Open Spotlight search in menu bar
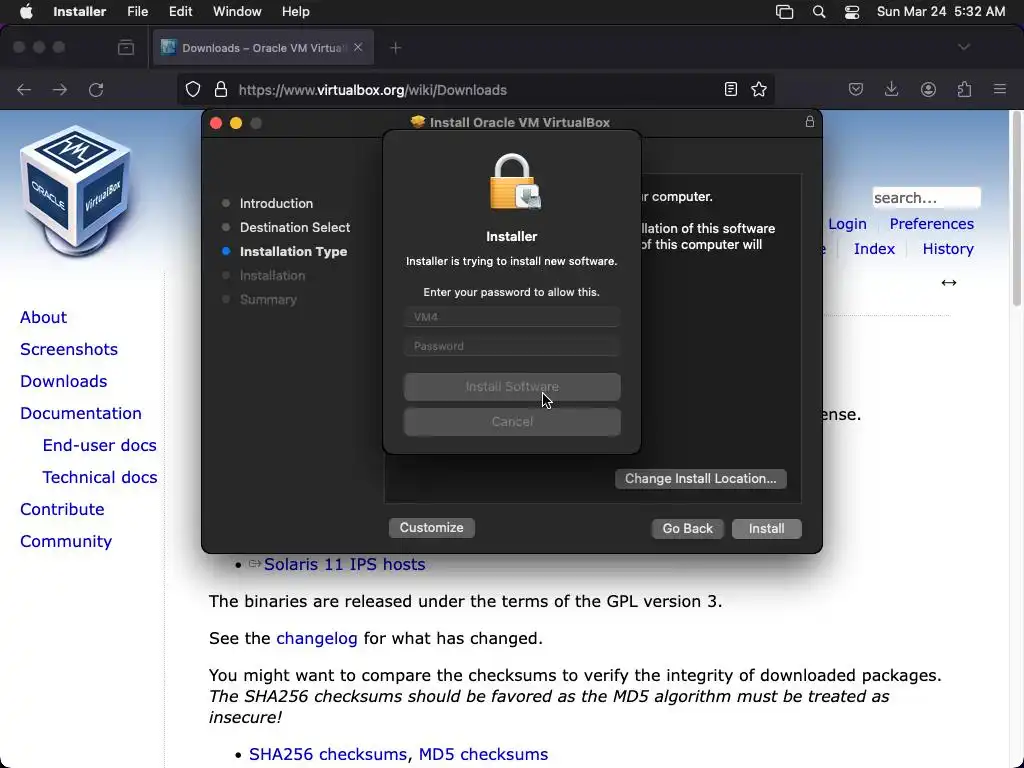Viewport: 1024px width, 768px height. coord(819,12)
